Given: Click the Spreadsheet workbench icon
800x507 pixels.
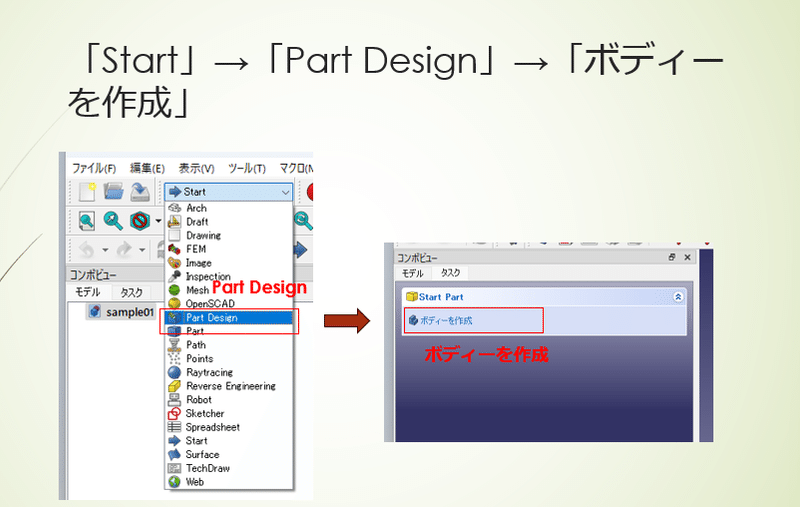Looking at the screenshot, I should 174,427.
